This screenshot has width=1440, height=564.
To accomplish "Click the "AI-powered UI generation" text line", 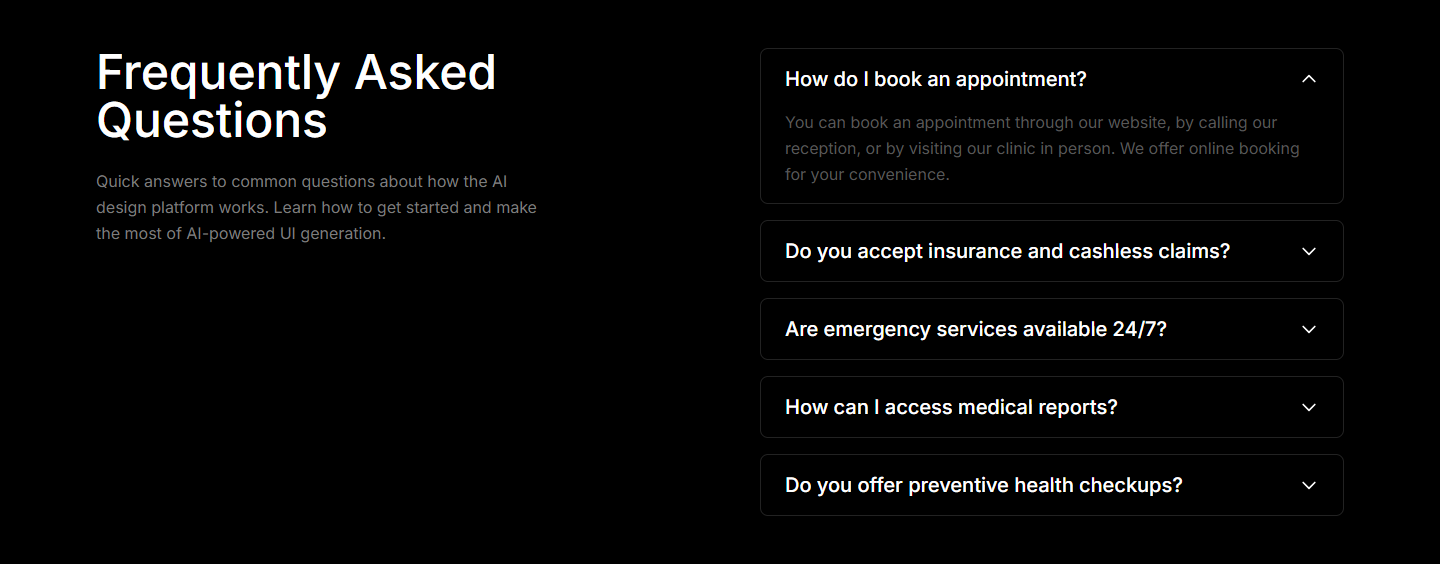I will click(285, 234).
